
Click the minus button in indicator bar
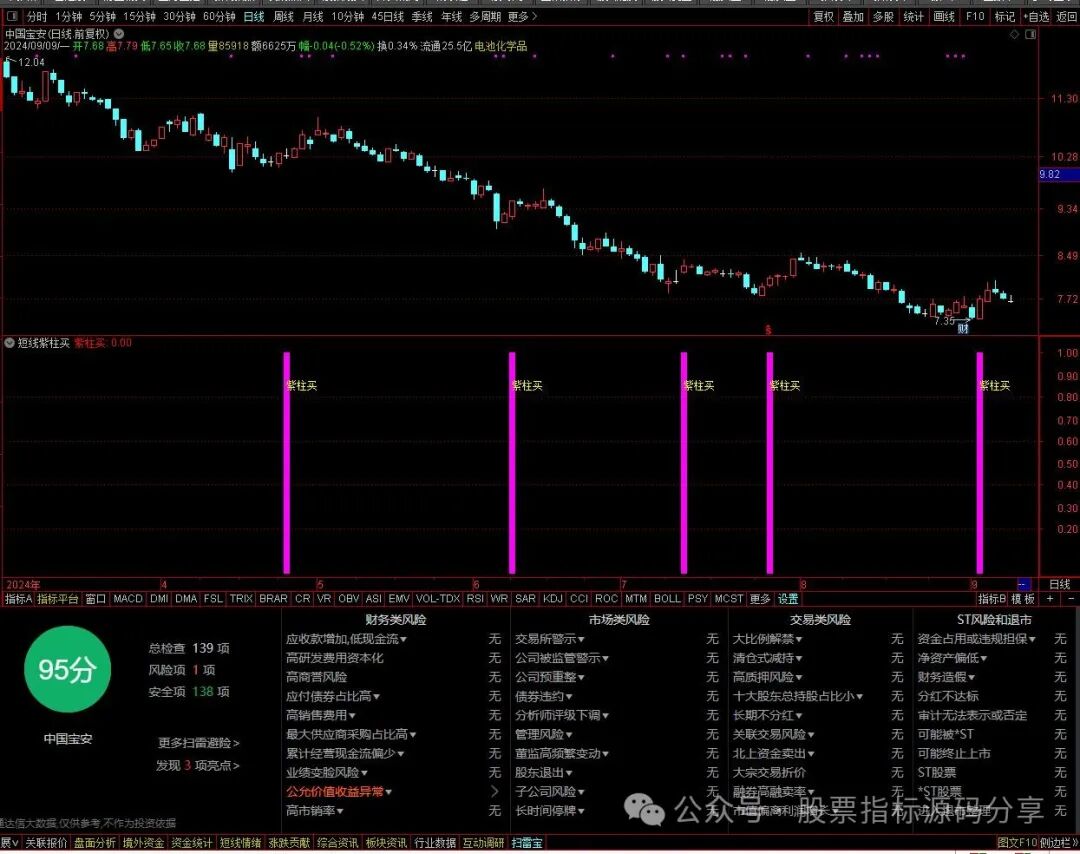(1070, 599)
